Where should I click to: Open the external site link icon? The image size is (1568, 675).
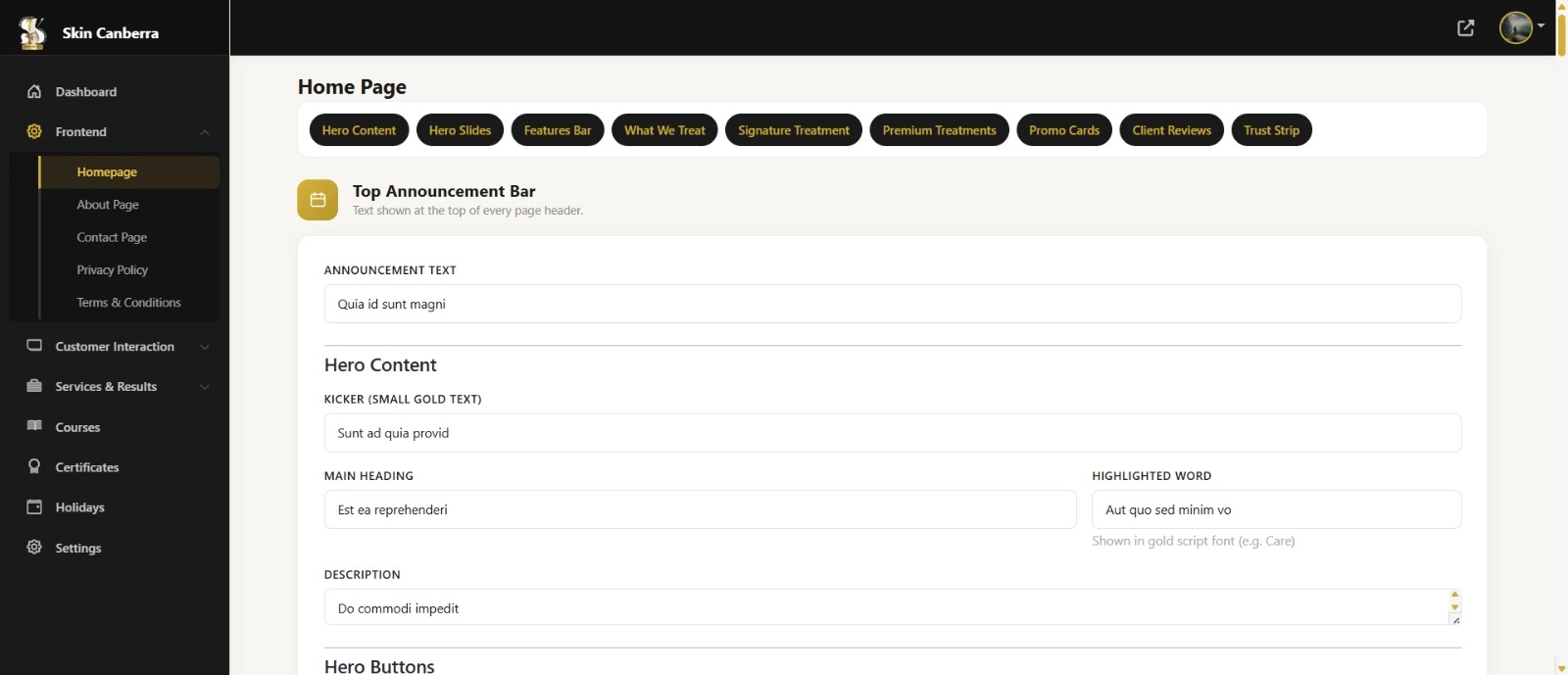pyautogui.click(x=1465, y=27)
